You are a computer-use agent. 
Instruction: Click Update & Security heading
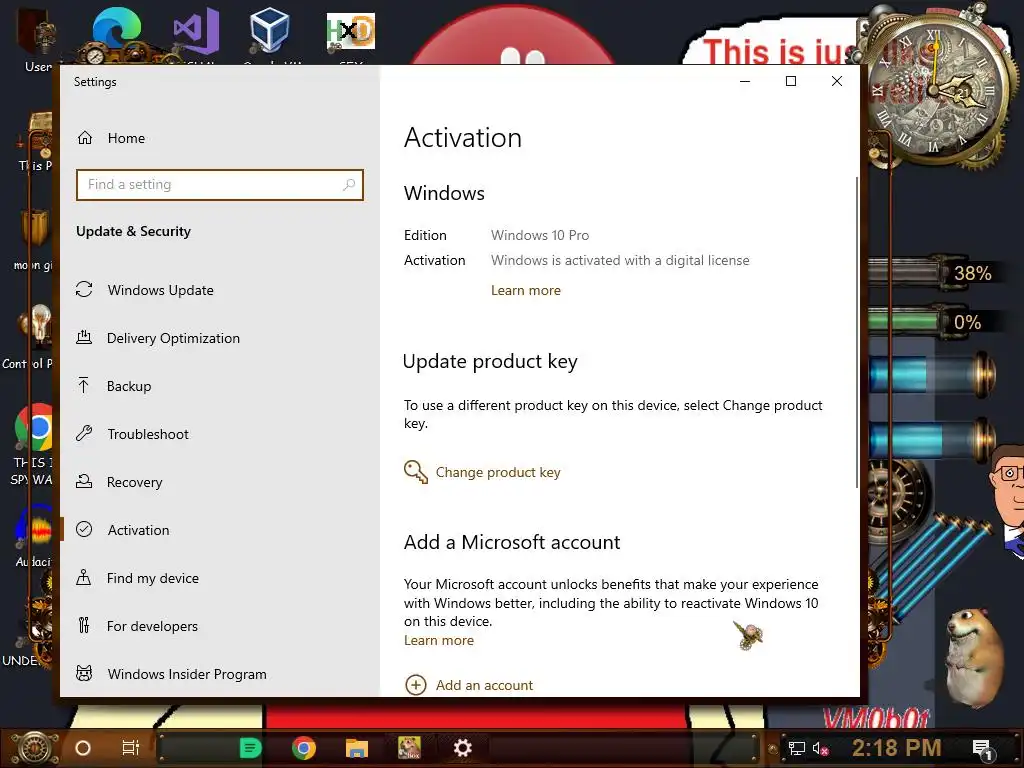coord(133,231)
